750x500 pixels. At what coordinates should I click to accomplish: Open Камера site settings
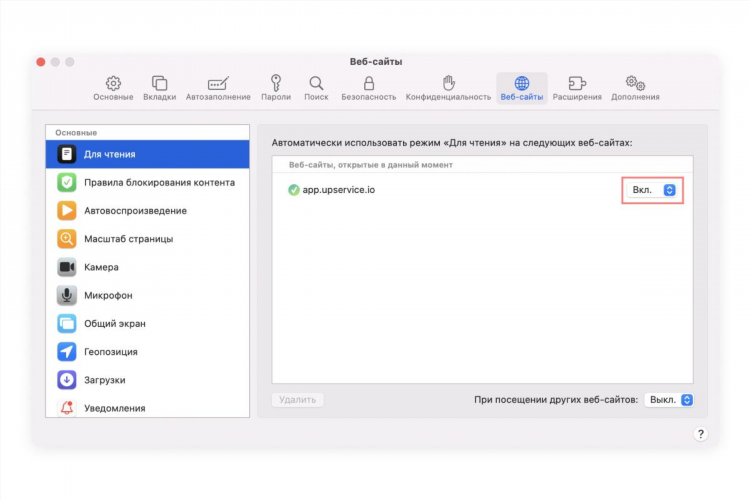point(147,267)
